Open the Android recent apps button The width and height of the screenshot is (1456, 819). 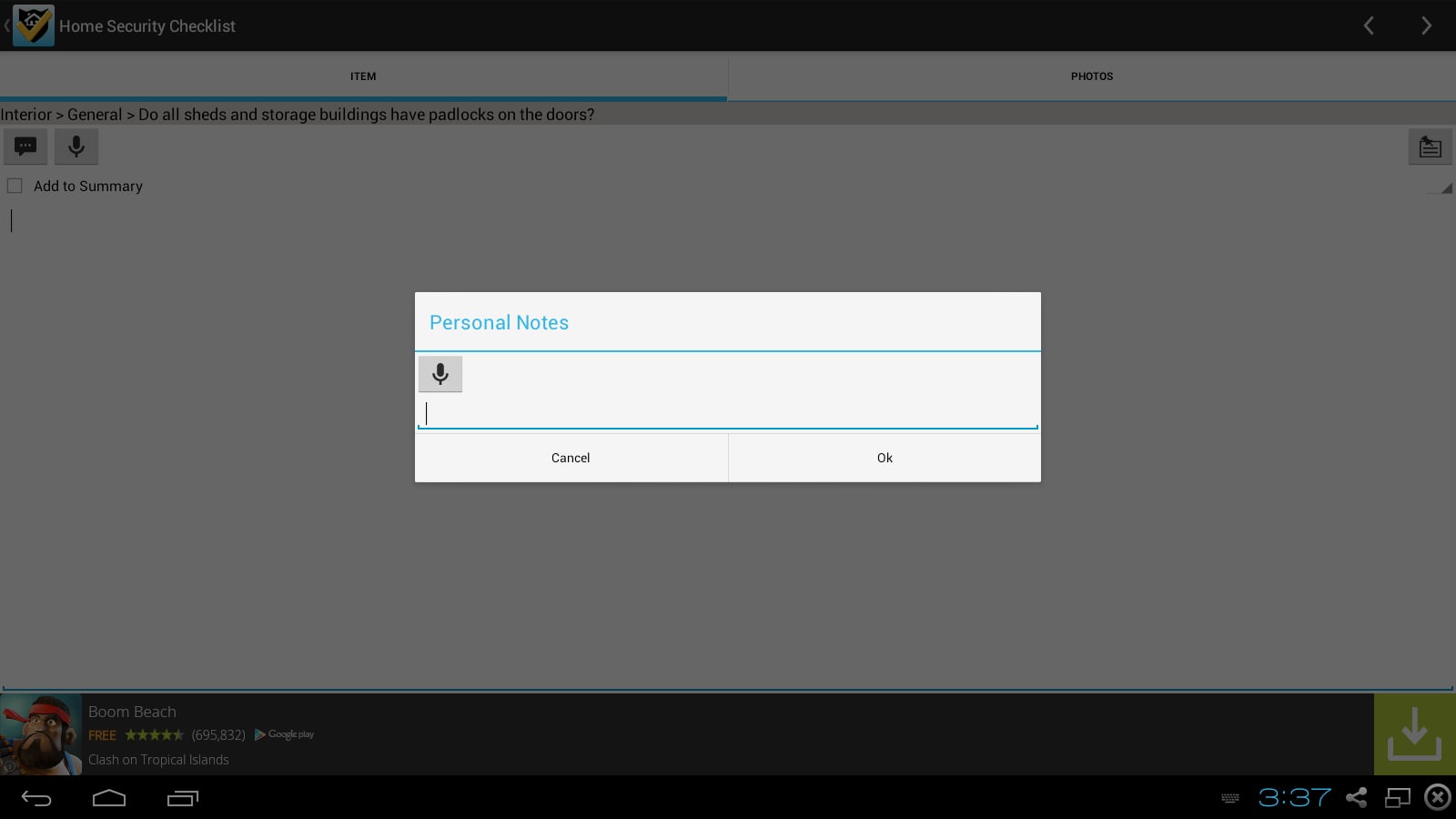[182, 798]
